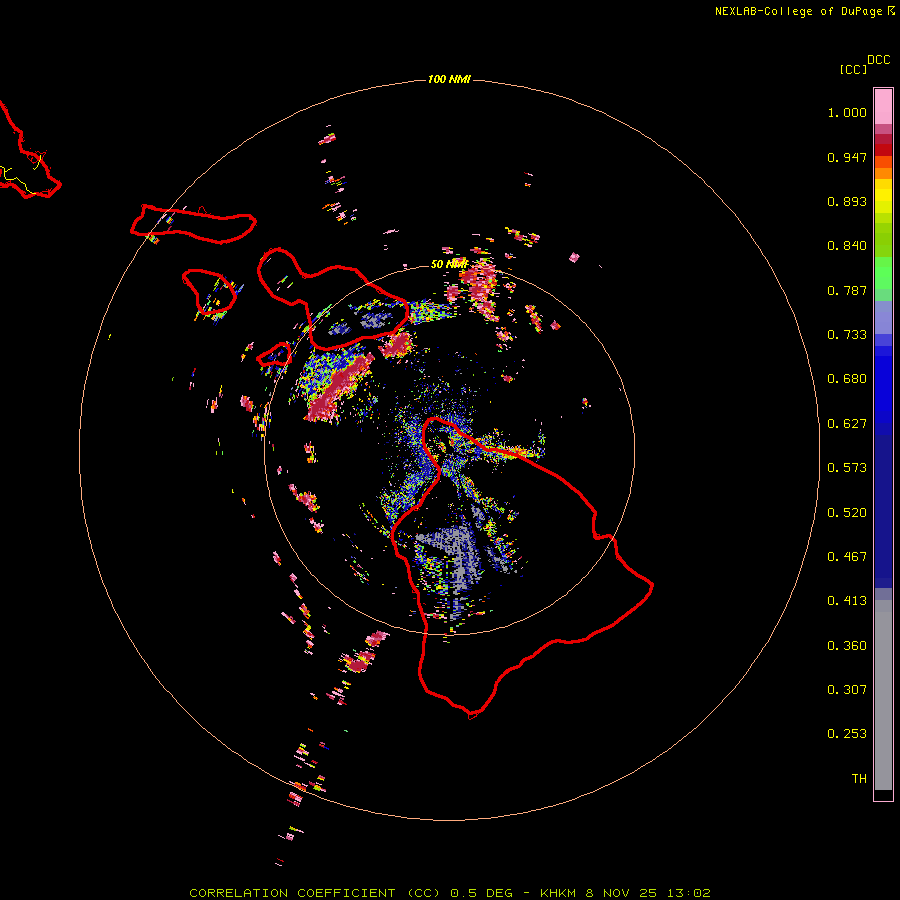Click the 0.467 color scale value

click(x=847, y=557)
